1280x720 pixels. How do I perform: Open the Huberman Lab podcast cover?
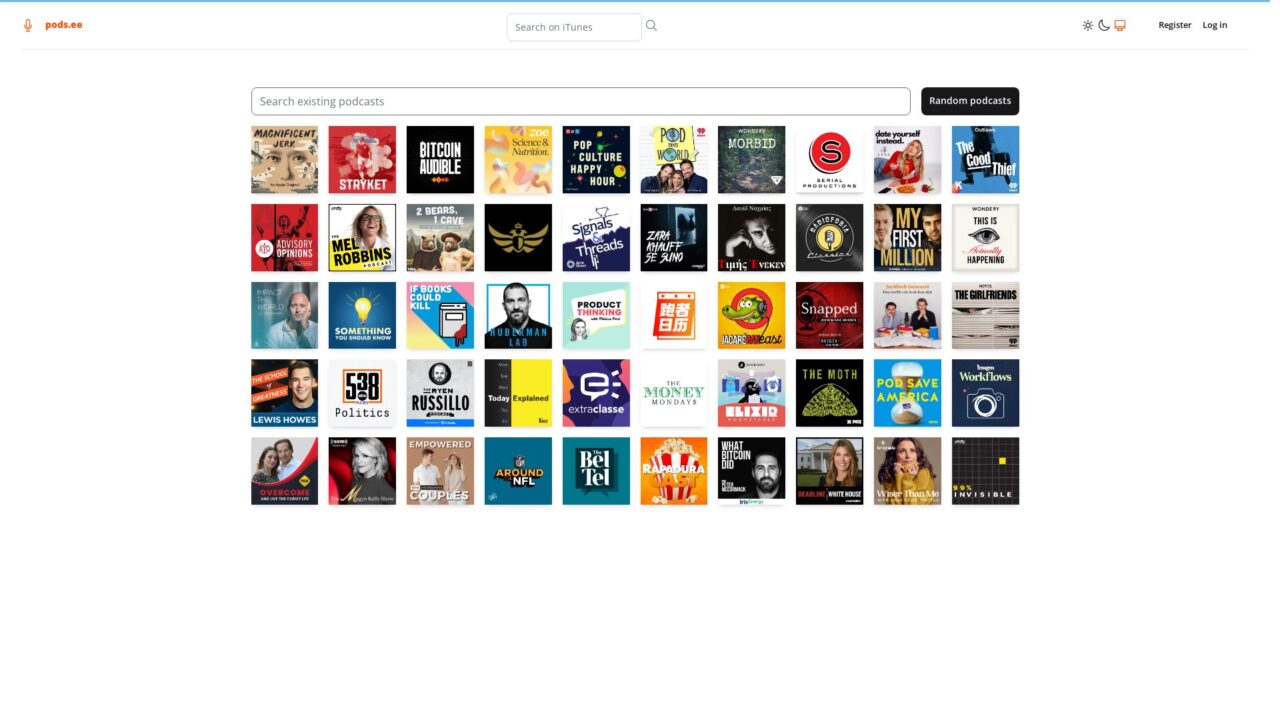coord(518,315)
